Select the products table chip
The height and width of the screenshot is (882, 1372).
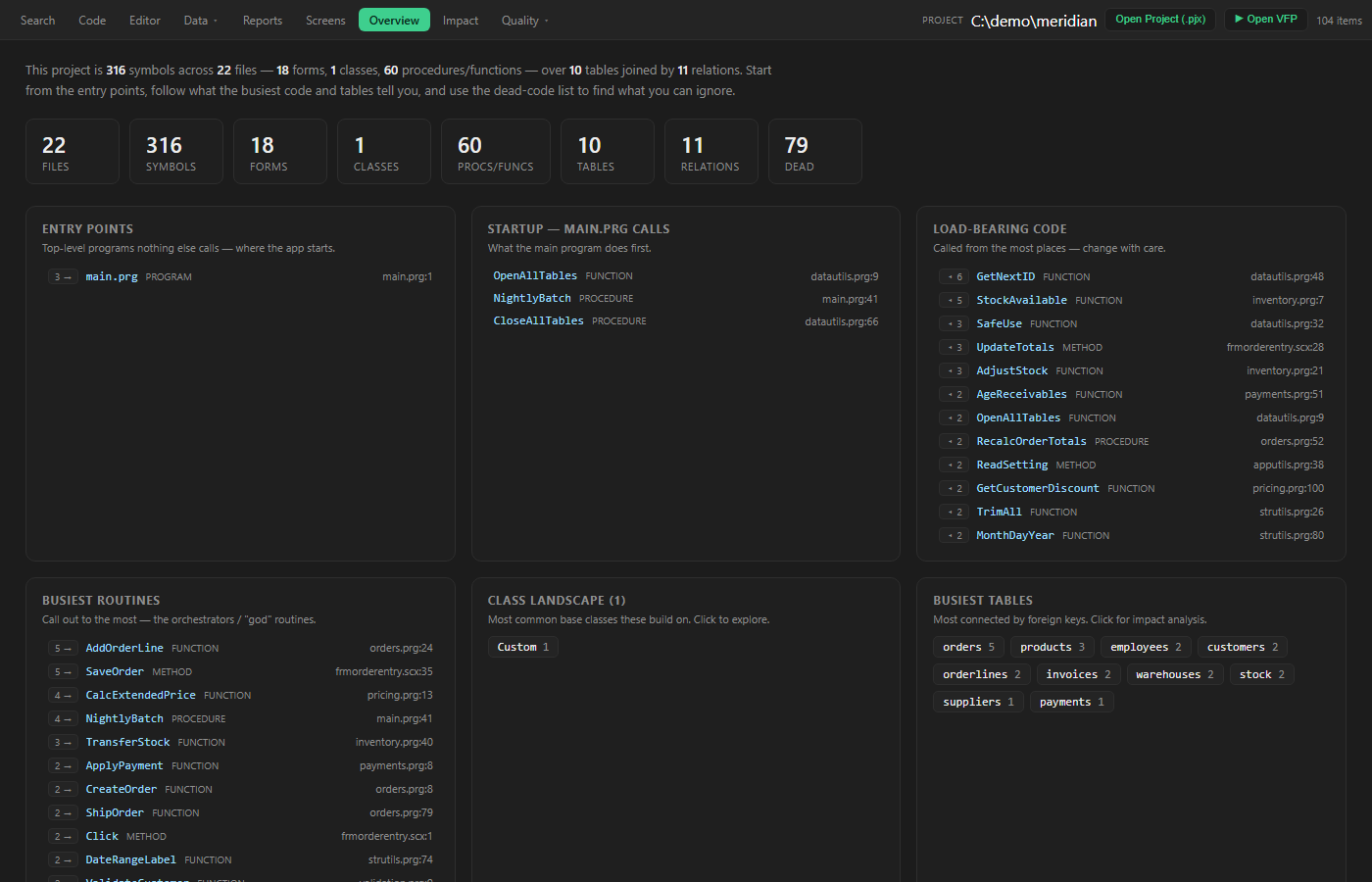1053,647
